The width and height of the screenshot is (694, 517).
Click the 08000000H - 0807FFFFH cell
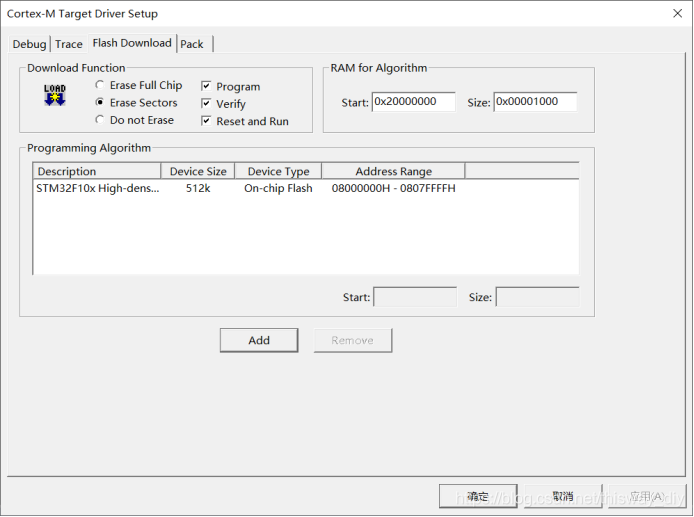pyautogui.click(x=393, y=188)
